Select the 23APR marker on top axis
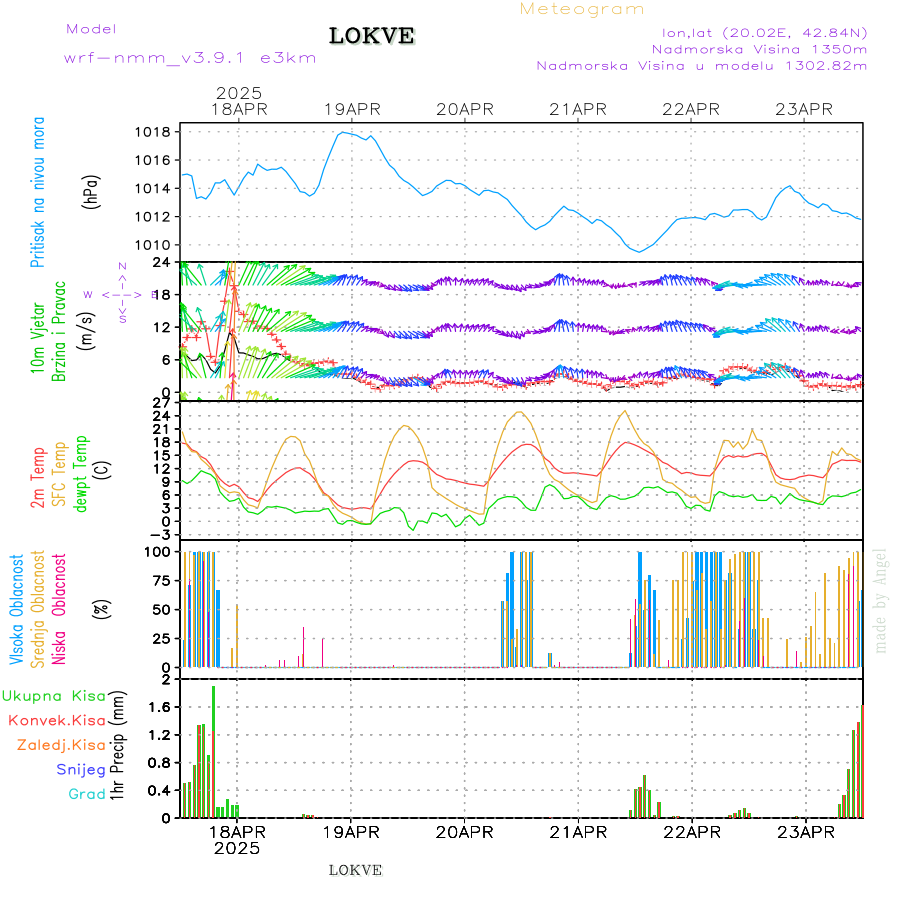The height and width of the screenshot is (900, 900). (805, 109)
